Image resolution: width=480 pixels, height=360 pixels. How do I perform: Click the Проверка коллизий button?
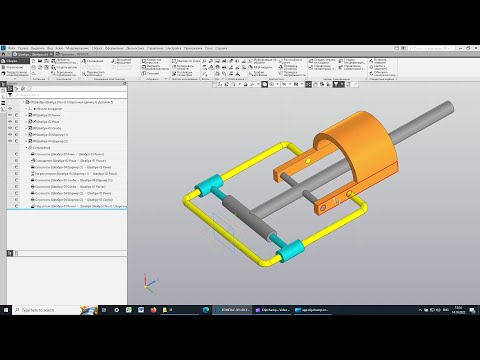[288, 67]
